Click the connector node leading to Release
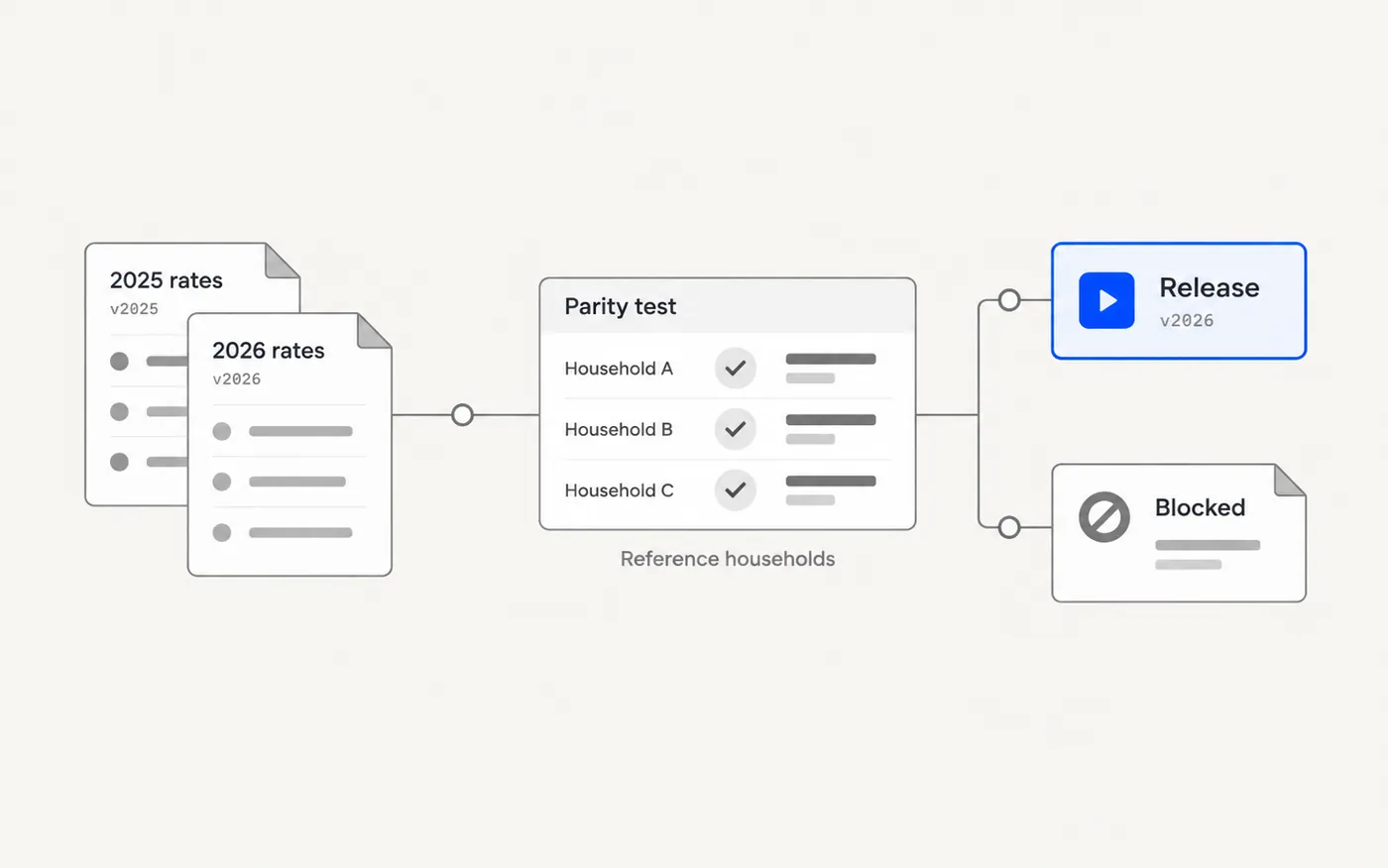The image size is (1388, 868). point(1009,300)
